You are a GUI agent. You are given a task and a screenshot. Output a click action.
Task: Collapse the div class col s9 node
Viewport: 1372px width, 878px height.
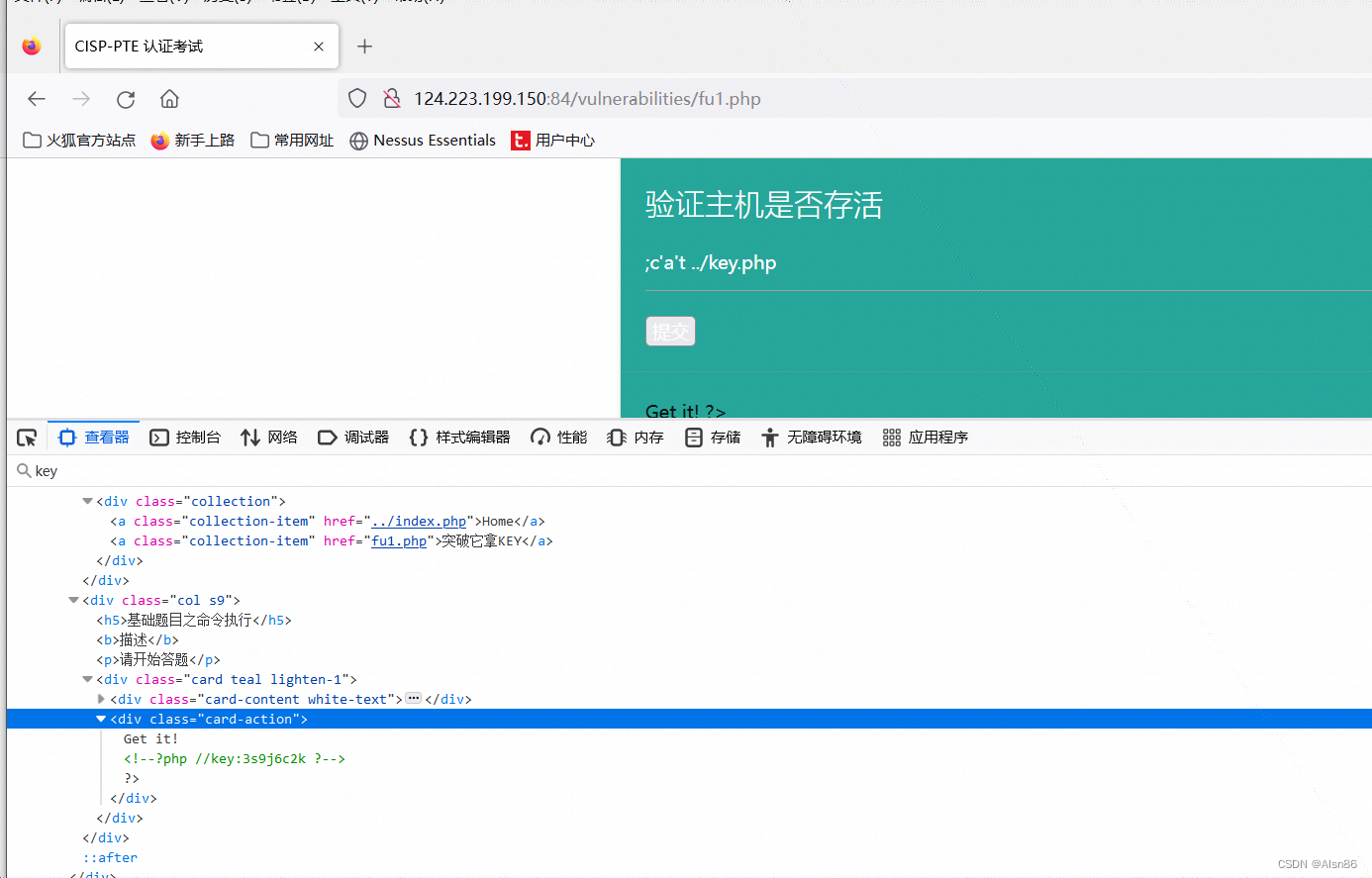pyautogui.click(x=73, y=601)
